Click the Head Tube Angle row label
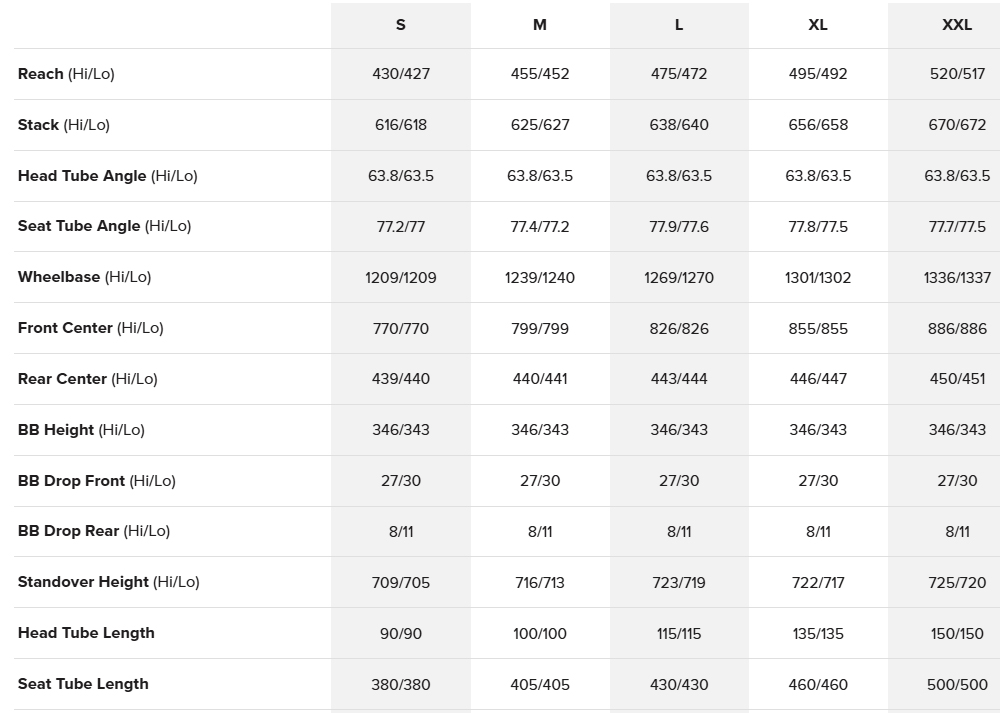The width and height of the screenshot is (1000, 713). [108, 176]
